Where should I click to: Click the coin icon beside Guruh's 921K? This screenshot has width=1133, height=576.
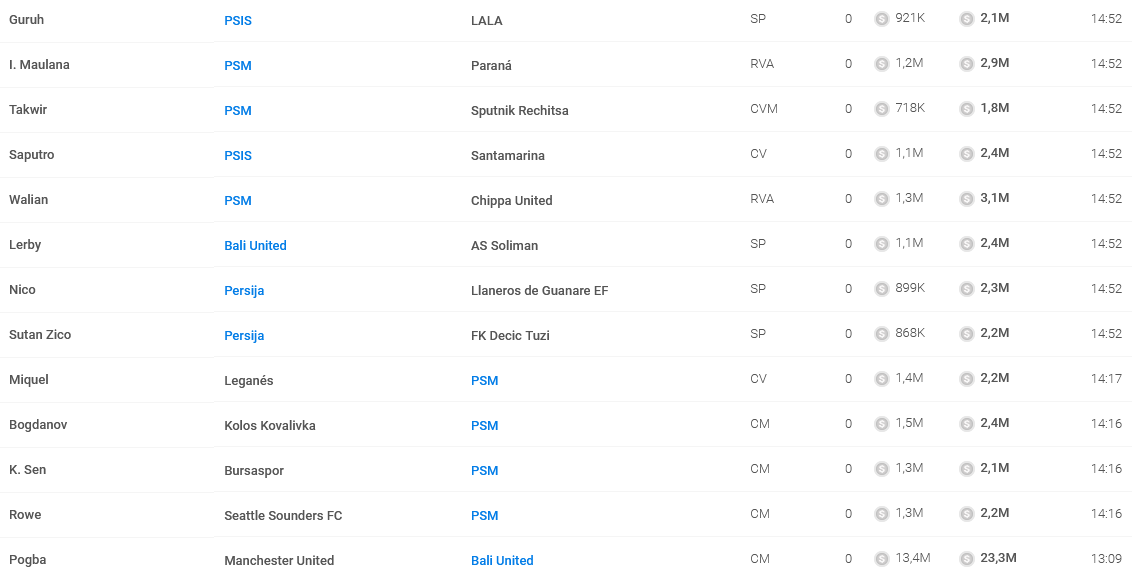pos(882,19)
